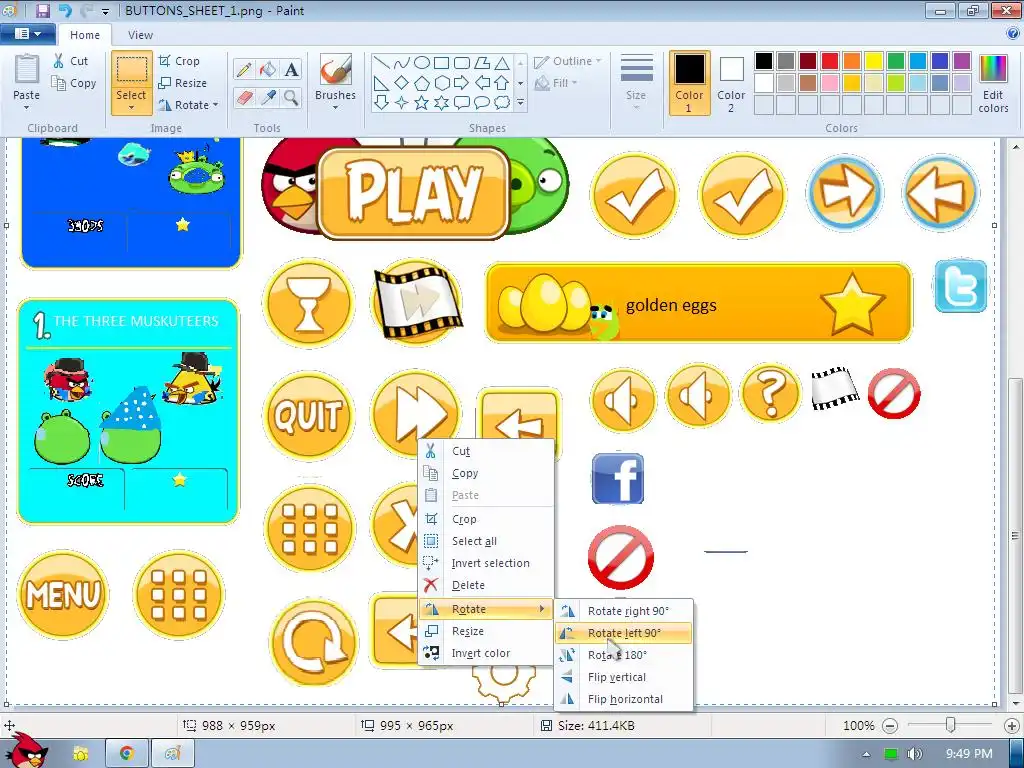Switch to the Home tab
Viewport: 1024px width, 768px height.
[x=85, y=35]
